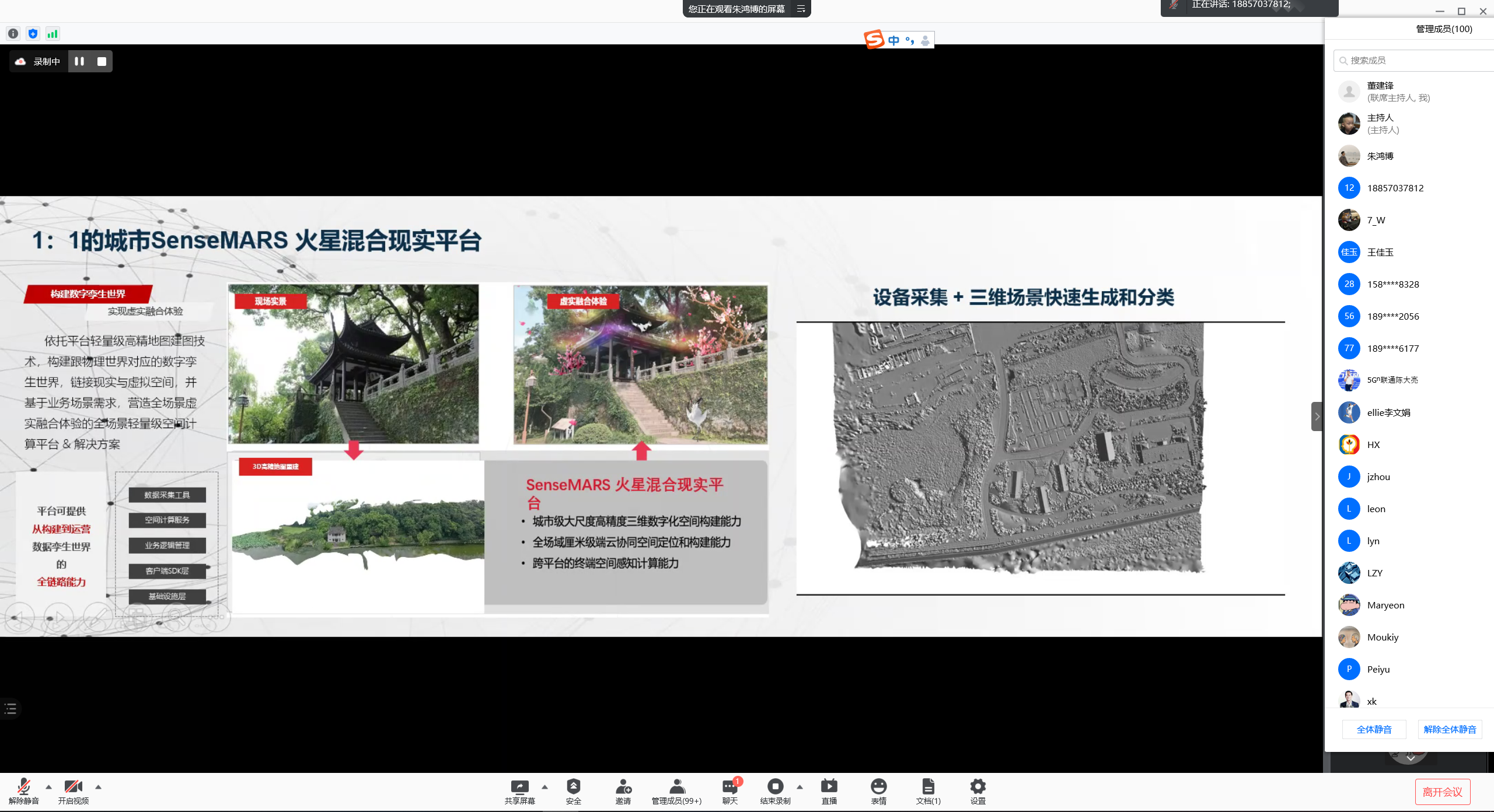The width and height of the screenshot is (1494, 812).
Task: Toggle Sogou punctuation mode
Action: [909, 40]
